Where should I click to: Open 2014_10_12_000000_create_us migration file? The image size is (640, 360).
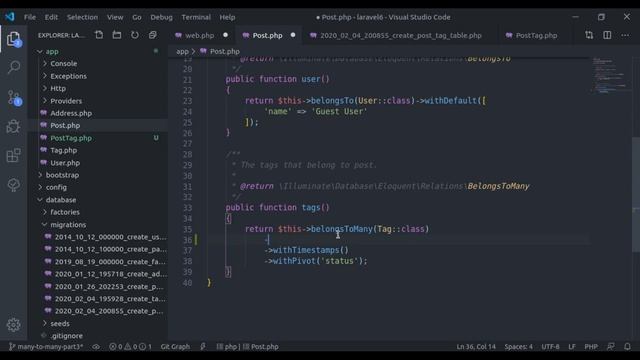point(110,237)
